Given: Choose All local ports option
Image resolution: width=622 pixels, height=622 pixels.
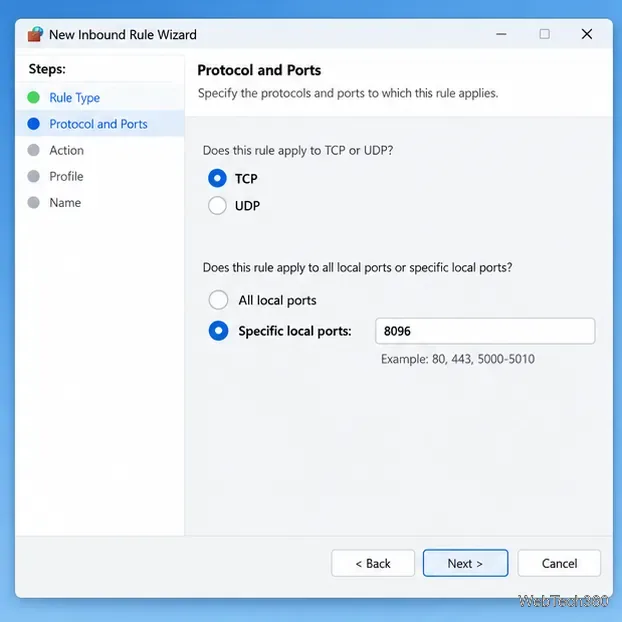Looking at the screenshot, I should pyautogui.click(x=218, y=300).
